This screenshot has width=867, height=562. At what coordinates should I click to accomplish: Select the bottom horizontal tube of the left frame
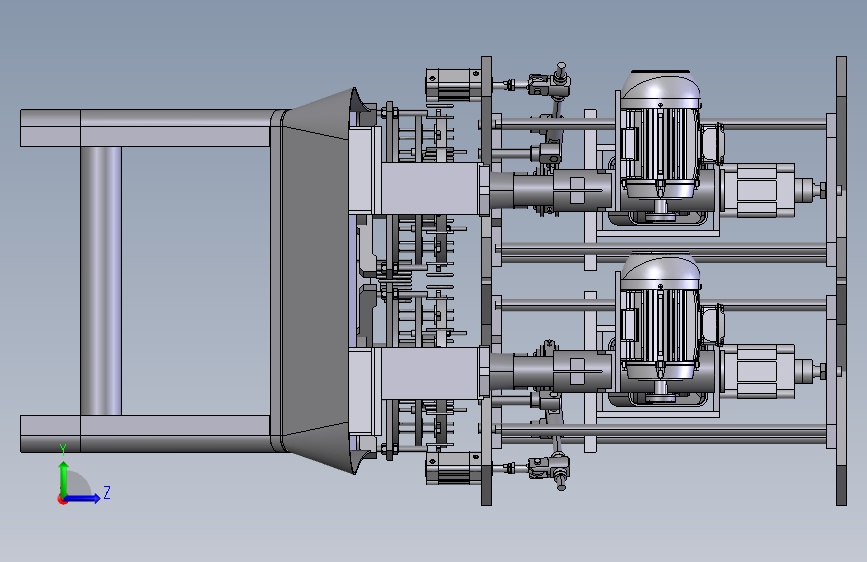(147, 434)
